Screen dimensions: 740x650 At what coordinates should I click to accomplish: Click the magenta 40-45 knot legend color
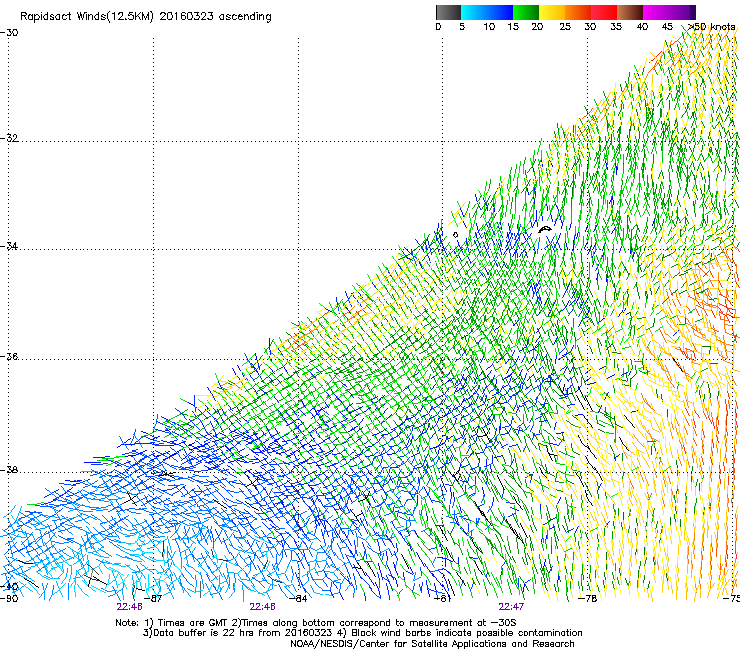point(656,12)
